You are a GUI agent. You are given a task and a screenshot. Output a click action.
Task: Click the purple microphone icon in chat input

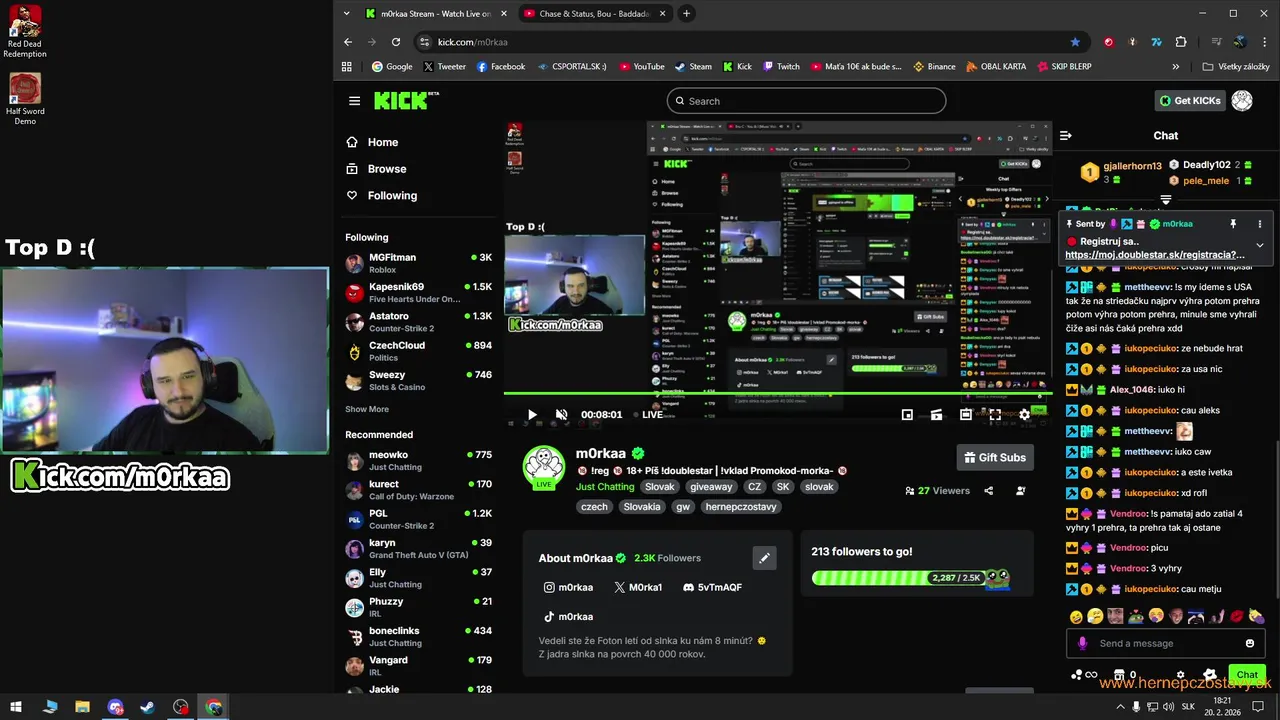1082,643
